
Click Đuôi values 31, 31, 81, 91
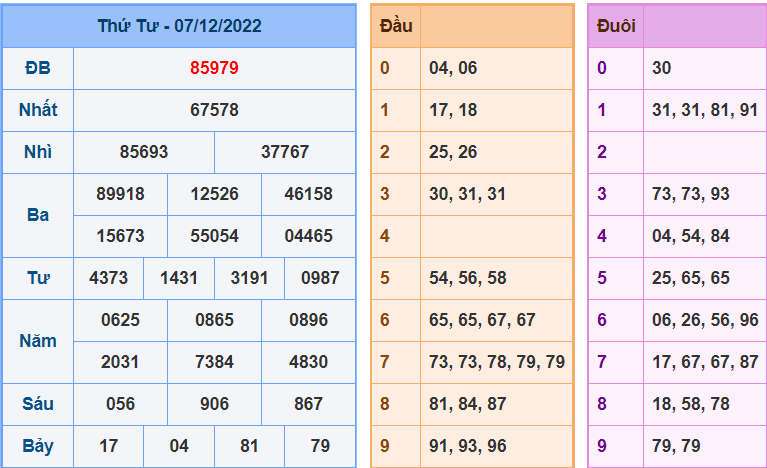[x=705, y=110]
